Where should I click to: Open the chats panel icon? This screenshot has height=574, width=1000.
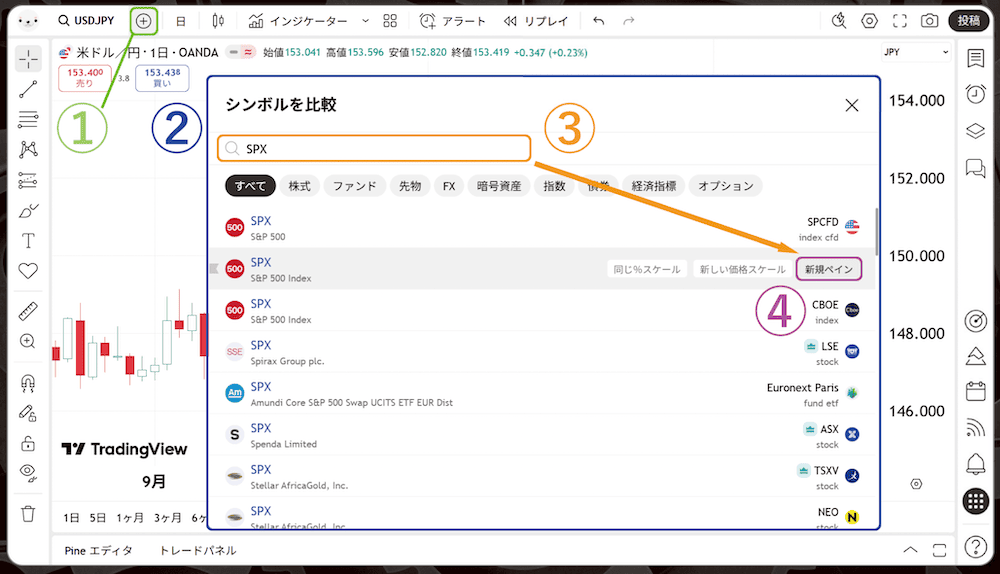[x=975, y=168]
